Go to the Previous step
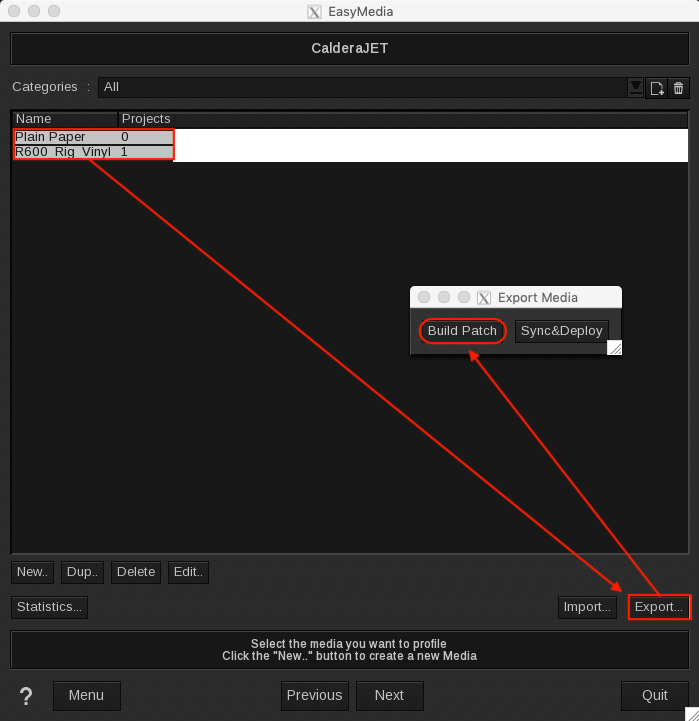Viewport: 699px width, 721px height. [315, 696]
